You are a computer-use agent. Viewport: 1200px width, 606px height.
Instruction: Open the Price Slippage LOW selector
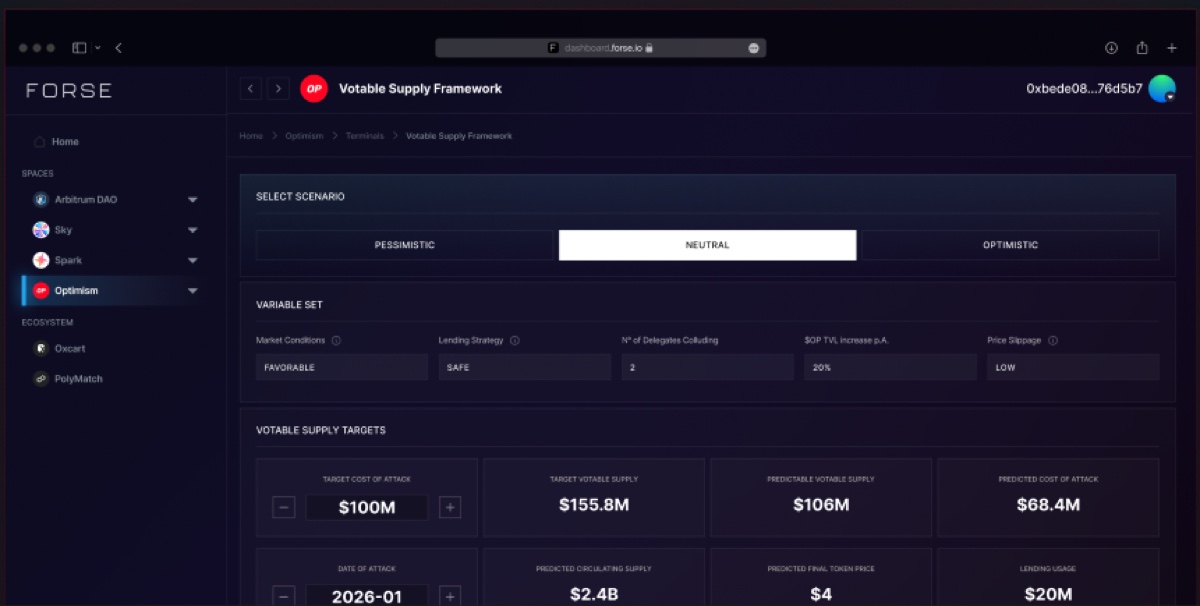1073,367
